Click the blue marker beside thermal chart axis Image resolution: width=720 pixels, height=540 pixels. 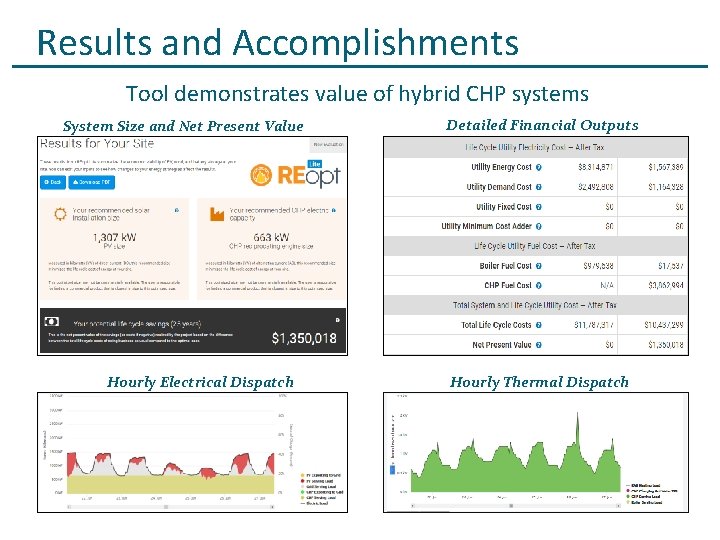click(392, 469)
